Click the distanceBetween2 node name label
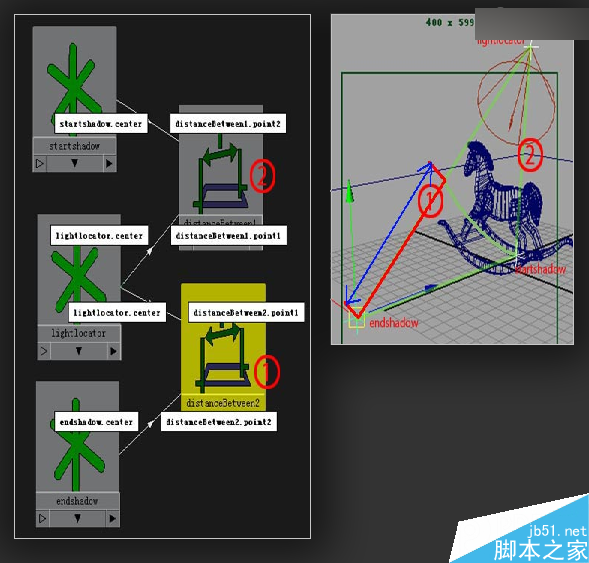The image size is (589, 563). (223, 403)
